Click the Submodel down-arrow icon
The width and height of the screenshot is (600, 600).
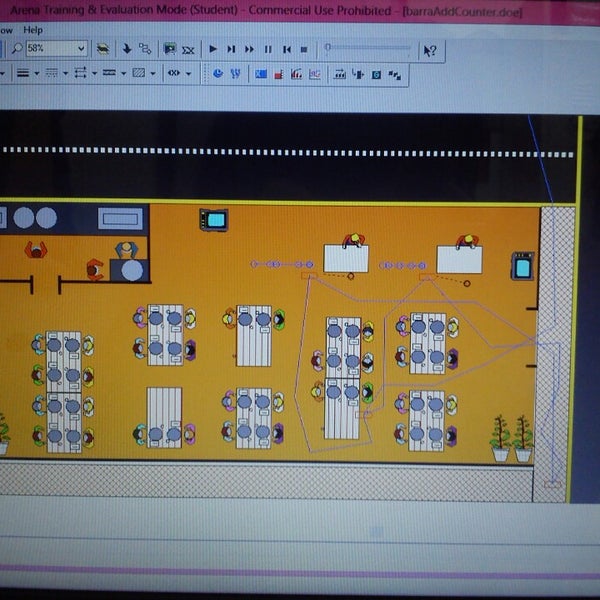coord(127,49)
